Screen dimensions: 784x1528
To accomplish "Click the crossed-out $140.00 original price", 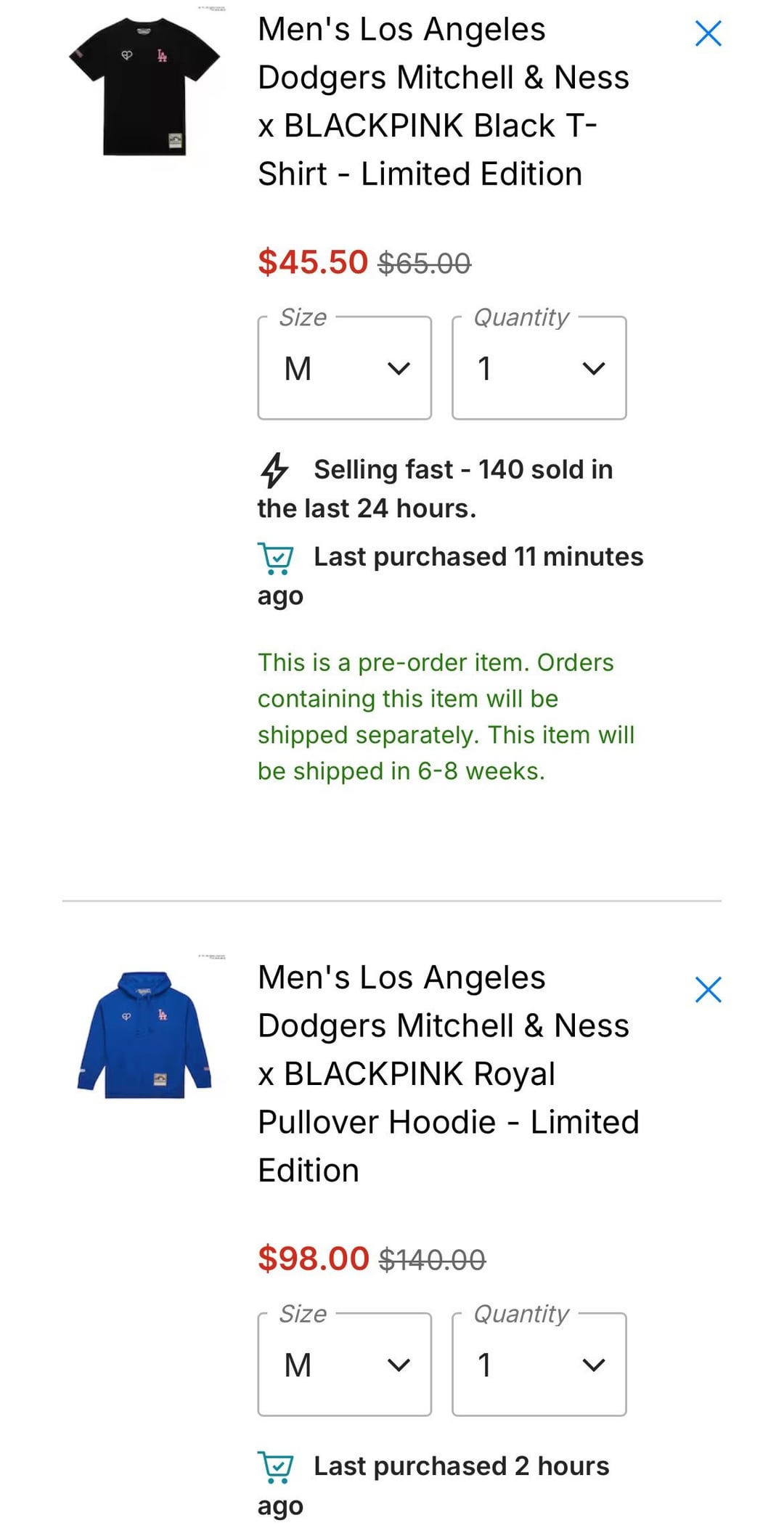I will [x=432, y=1259].
